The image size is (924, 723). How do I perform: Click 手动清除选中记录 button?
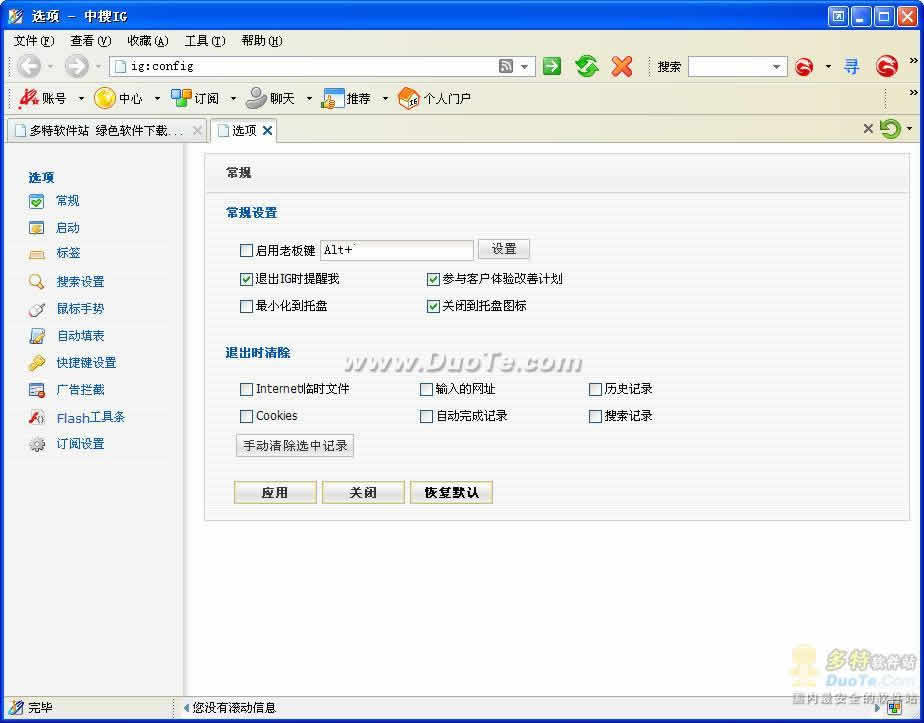295,445
